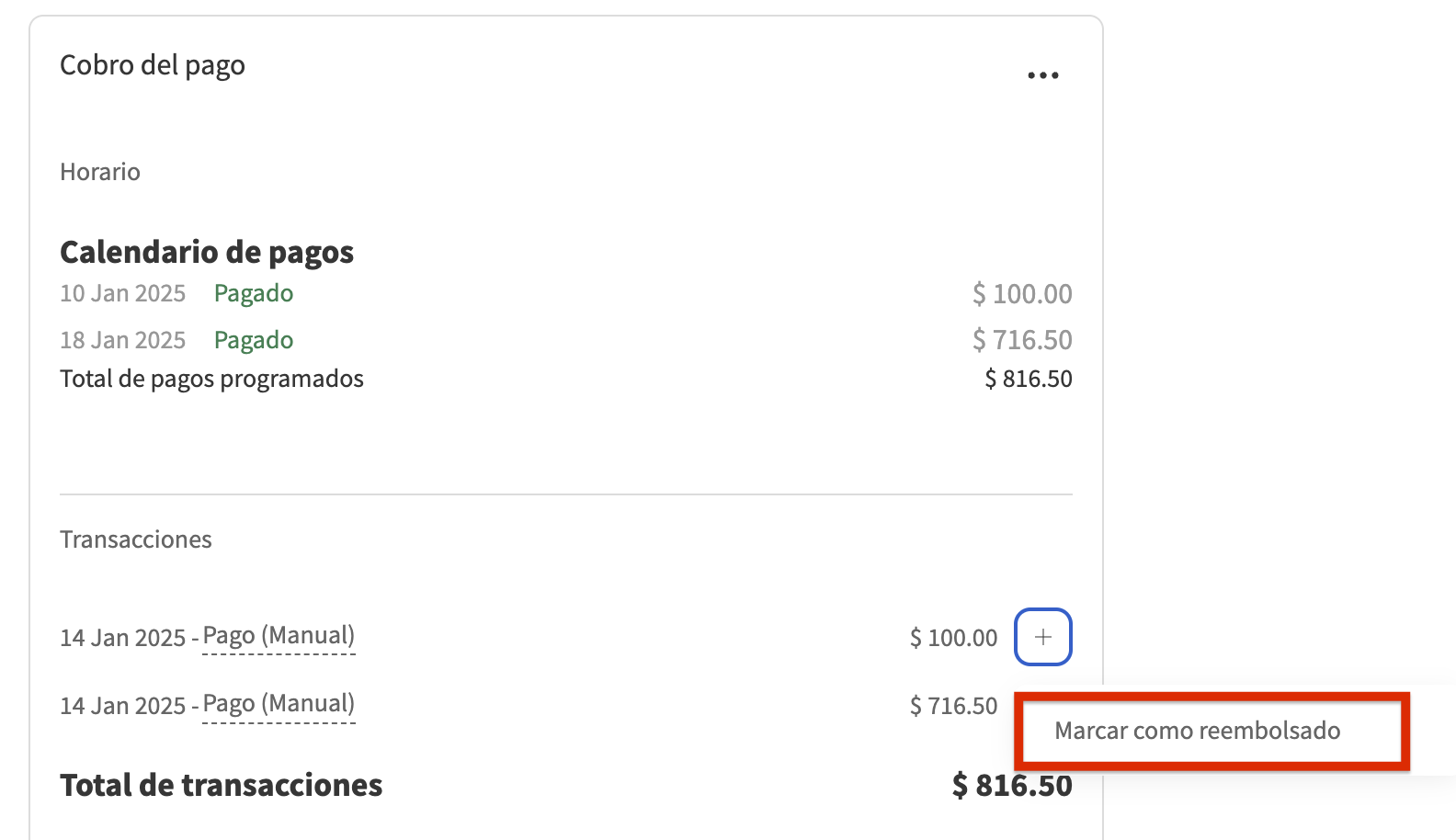The image size is (1456, 840).
Task: Click the Total de transacciones label
Action: (222, 786)
